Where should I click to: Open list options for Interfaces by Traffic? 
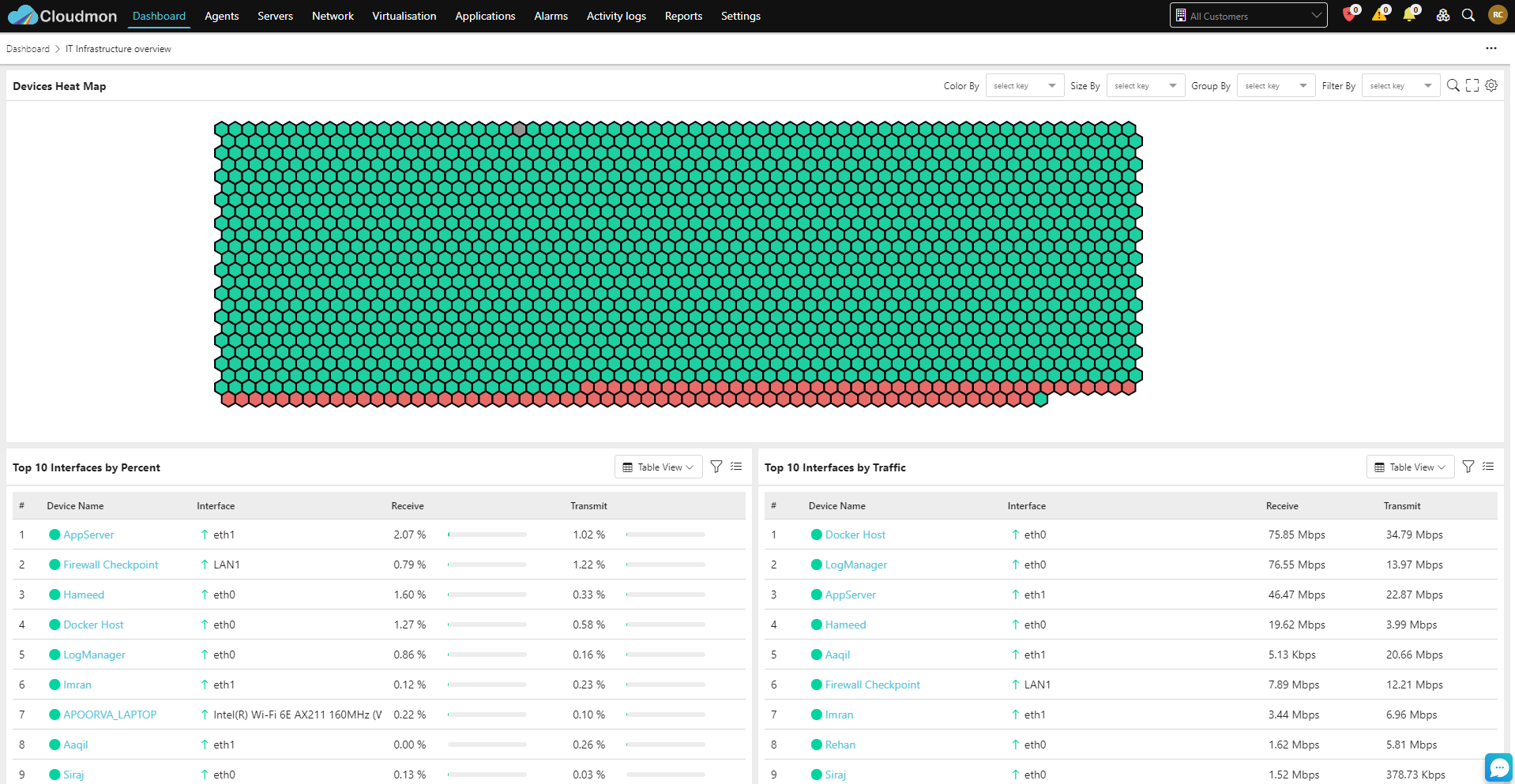[1488, 467]
